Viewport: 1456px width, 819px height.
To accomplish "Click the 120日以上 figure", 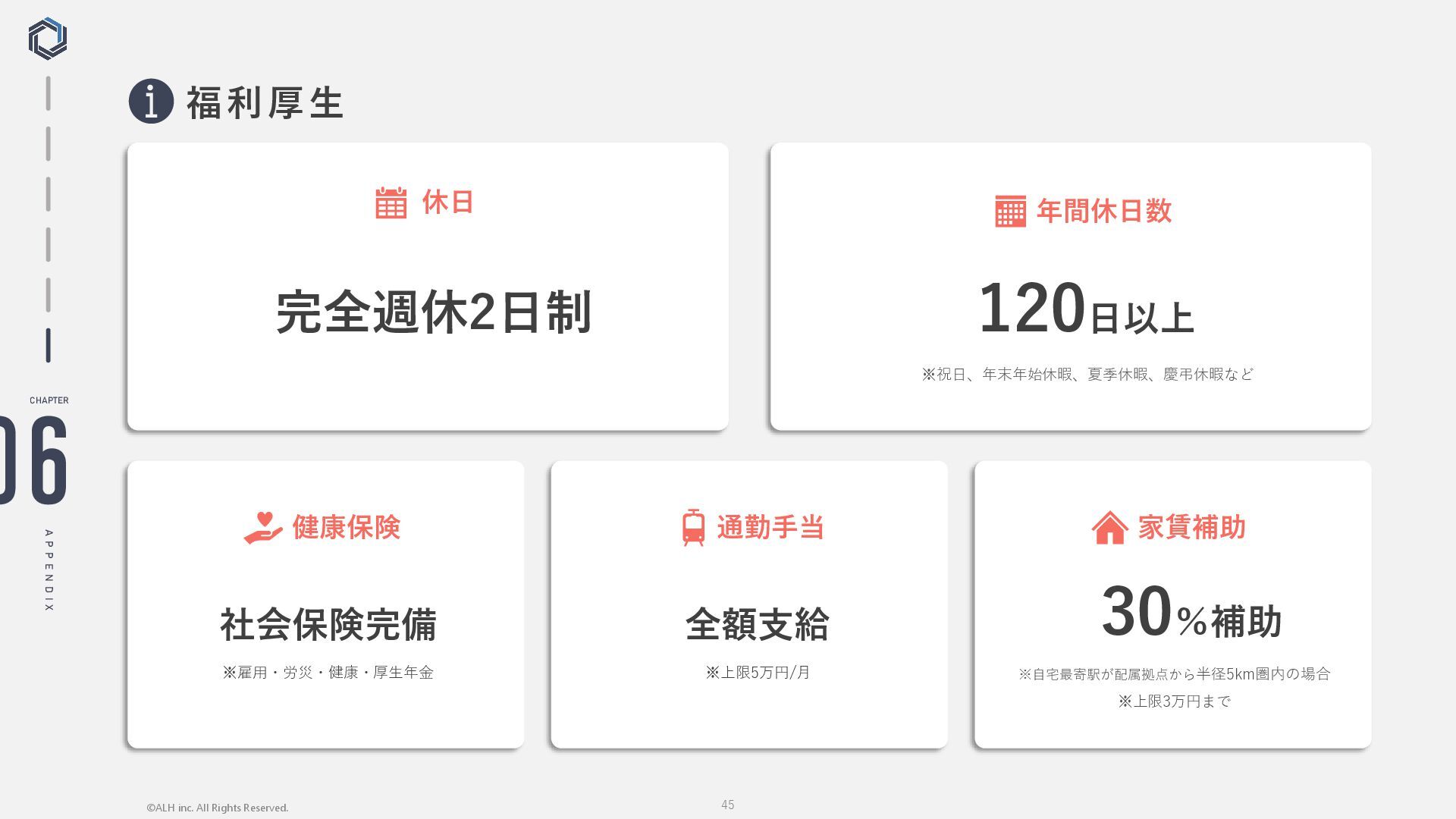I will [1087, 308].
